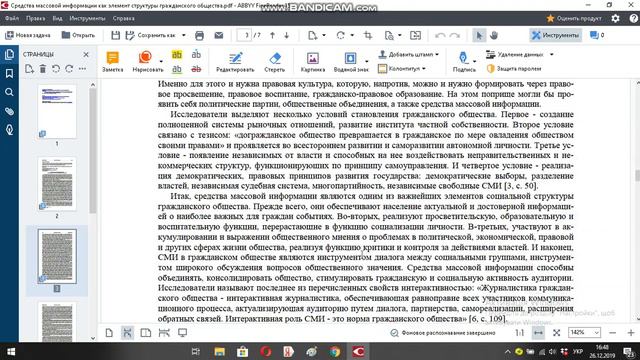The image size is (640, 360).
Task: Toggle the Инструменты toolbar button
Action: coord(556,36)
